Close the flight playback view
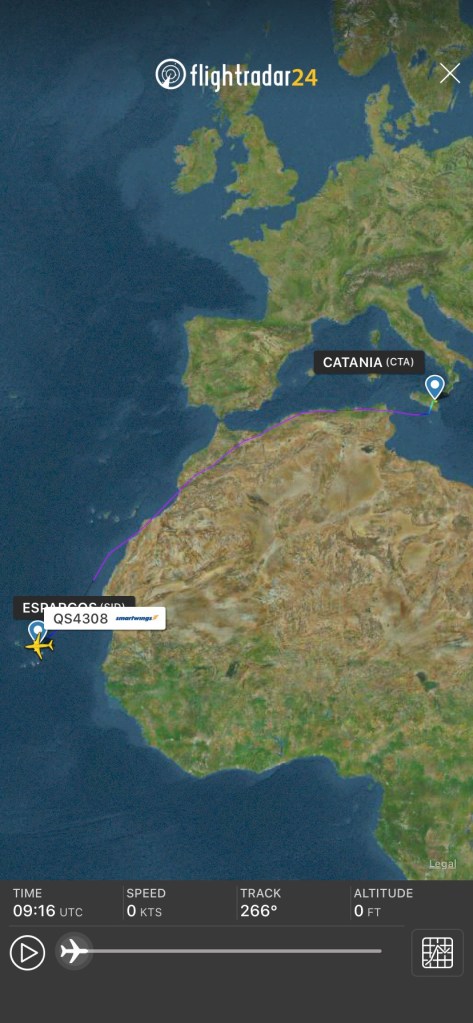The image size is (473, 1023). click(450, 74)
